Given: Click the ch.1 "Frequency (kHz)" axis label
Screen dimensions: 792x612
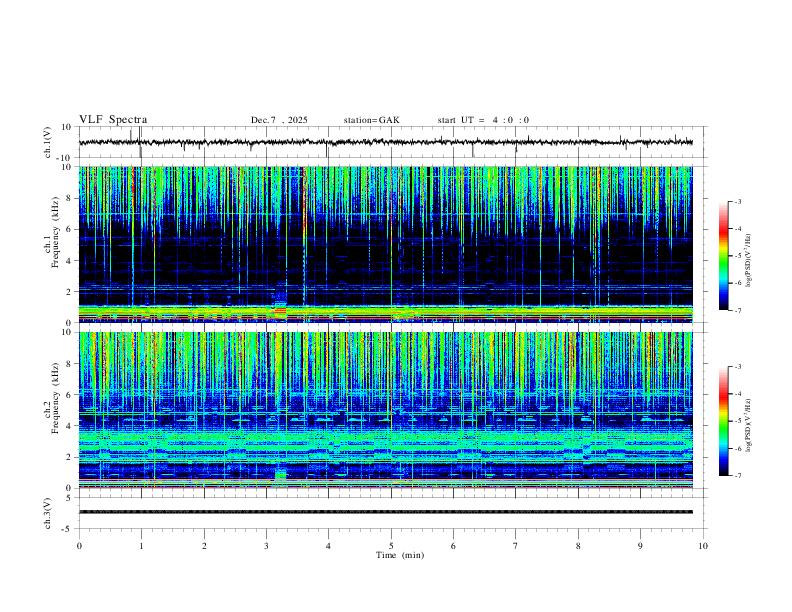Looking at the screenshot, I should [x=55, y=230].
